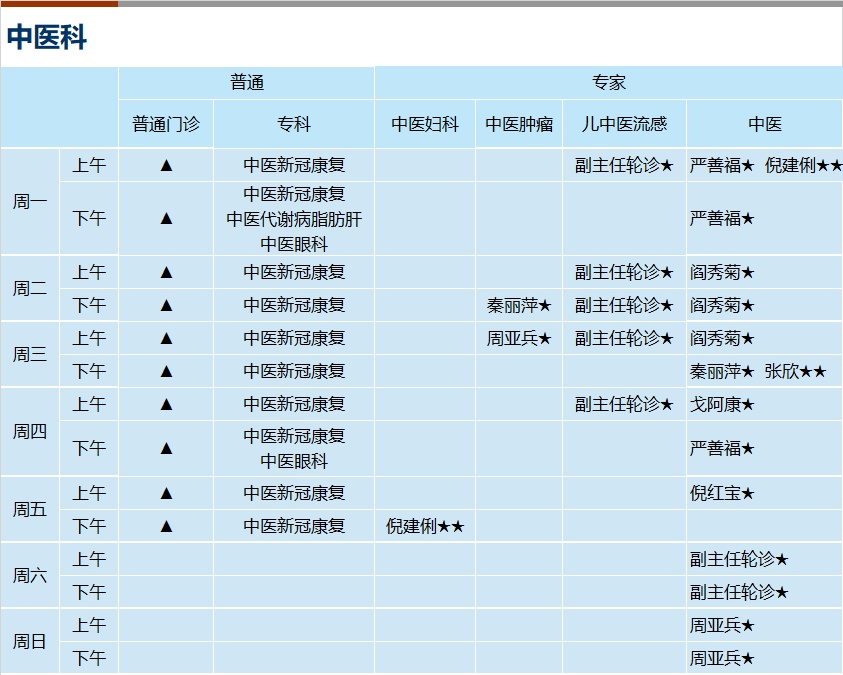Open 倪建俐★★ in Friday afternoon 中医妇科
The height and width of the screenshot is (675, 843).
(x=425, y=526)
